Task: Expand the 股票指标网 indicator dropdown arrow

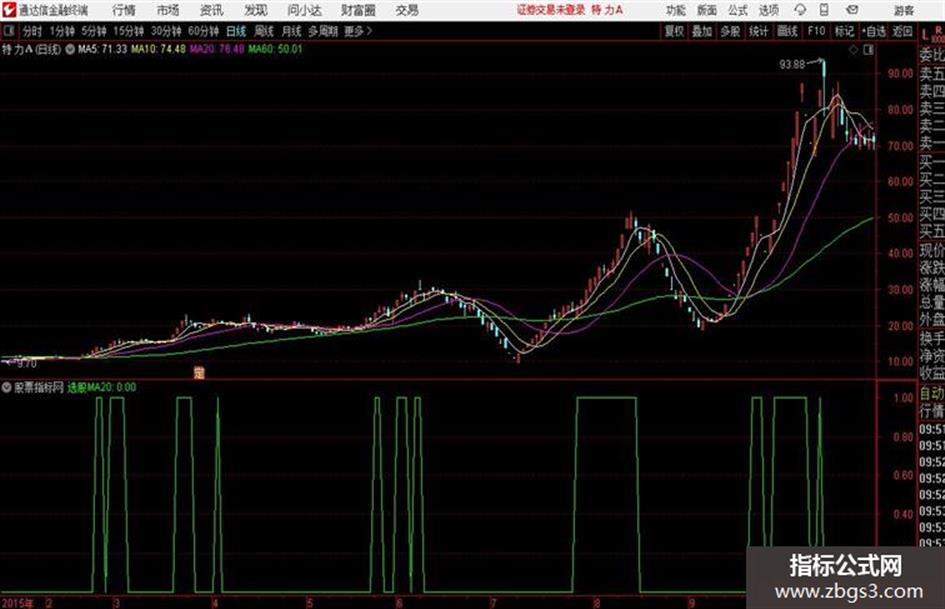Action: pos(7,388)
